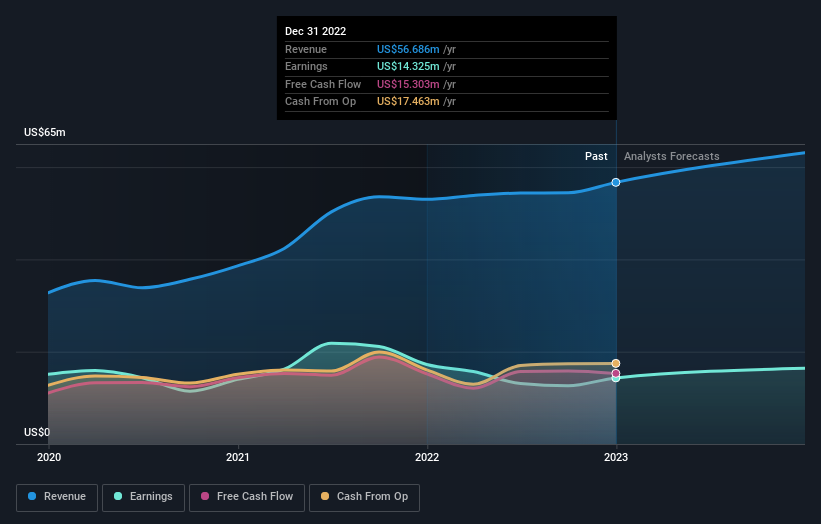
Task: Click the orange Cash From Op data point
Action: (x=616, y=363)
